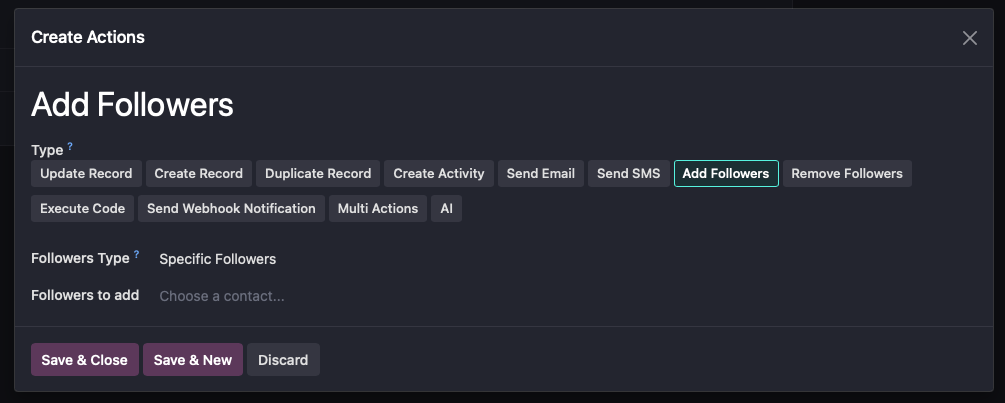Select the AI action type

[446, 209]
